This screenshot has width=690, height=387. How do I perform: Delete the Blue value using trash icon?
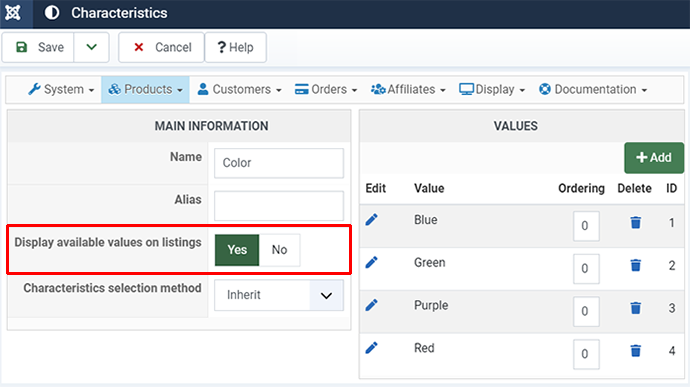pos(635,223)
